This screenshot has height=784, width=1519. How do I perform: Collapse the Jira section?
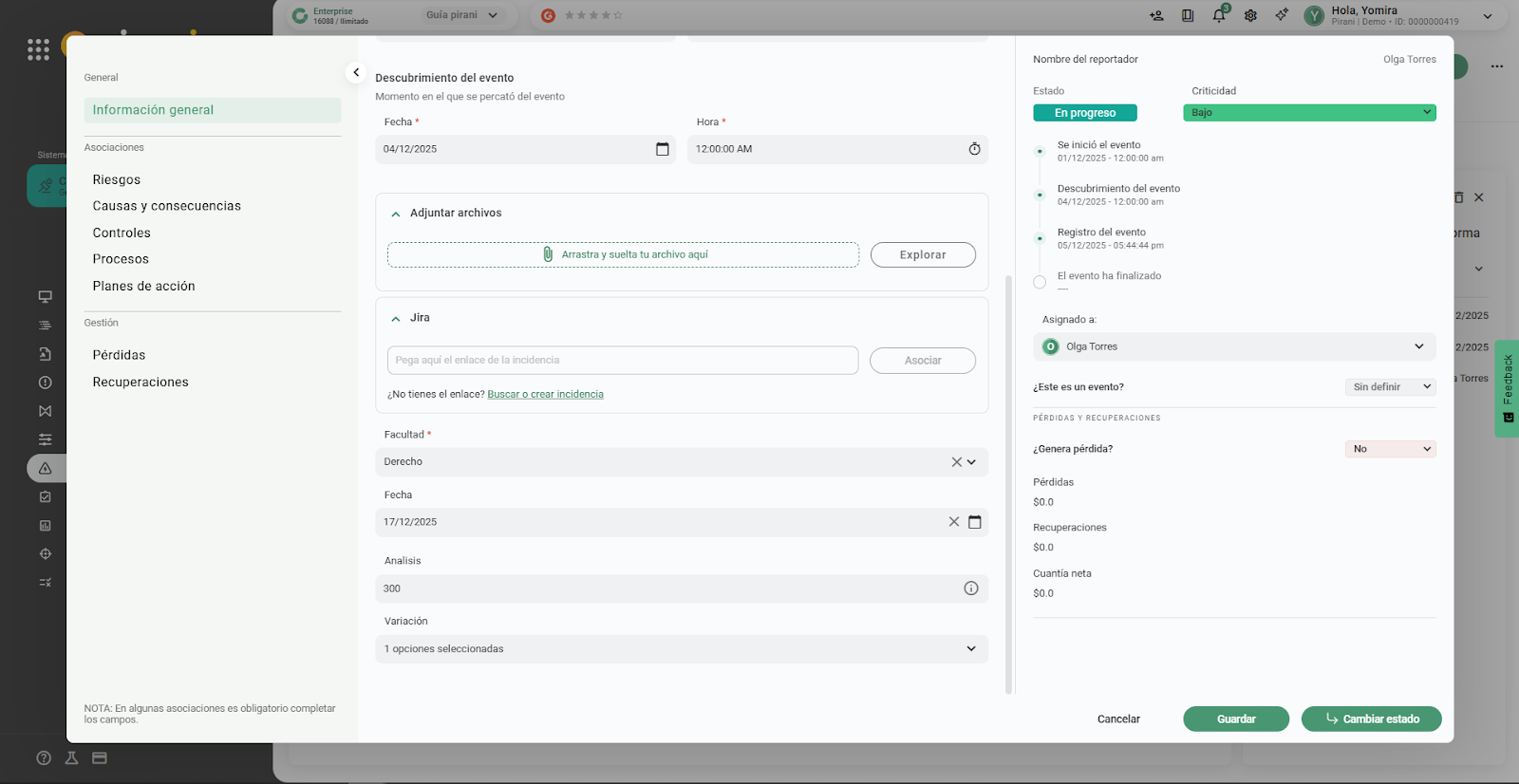pos(396,319)
